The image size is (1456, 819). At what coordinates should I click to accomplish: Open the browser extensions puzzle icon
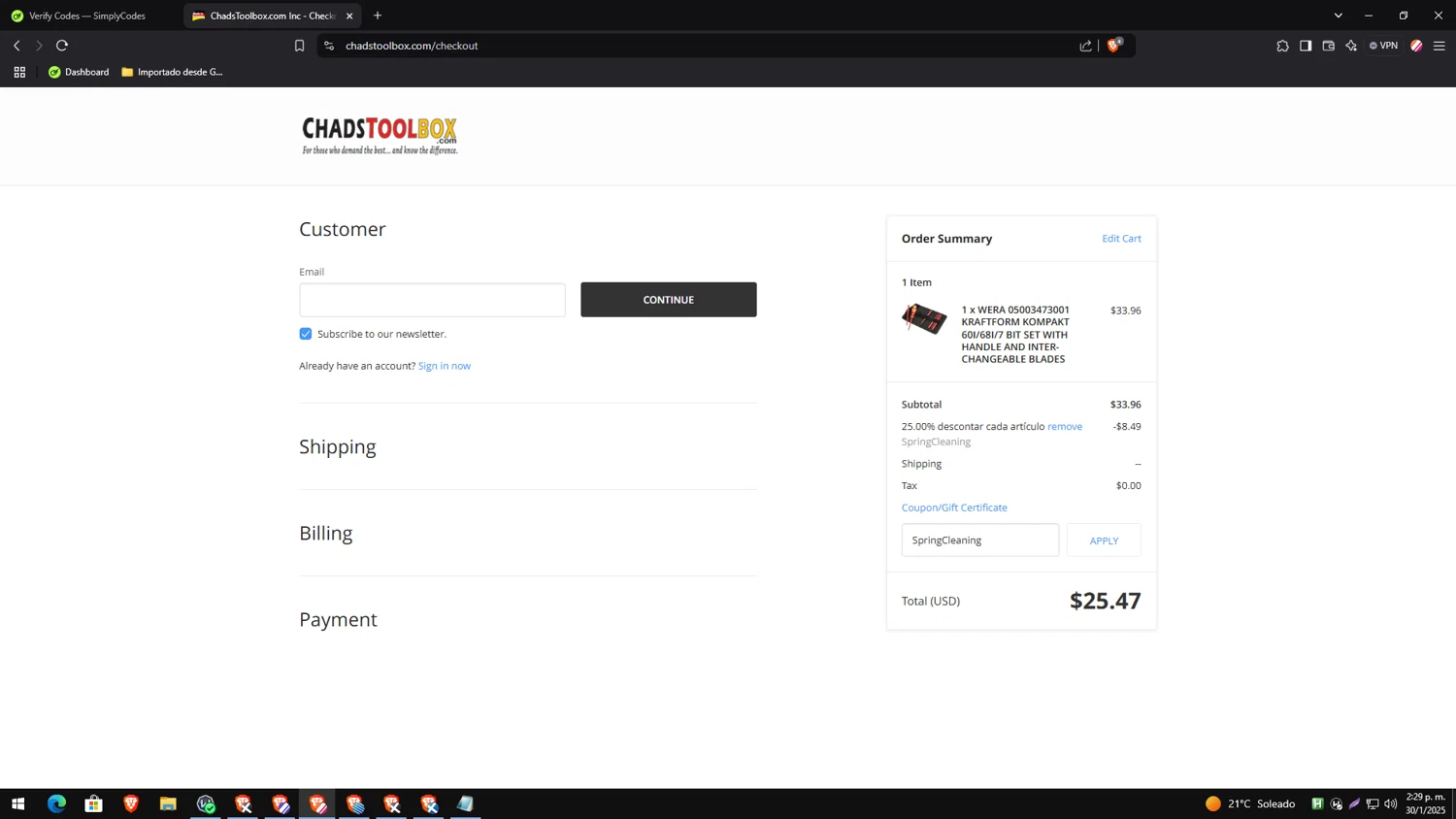coord(1282,46)
